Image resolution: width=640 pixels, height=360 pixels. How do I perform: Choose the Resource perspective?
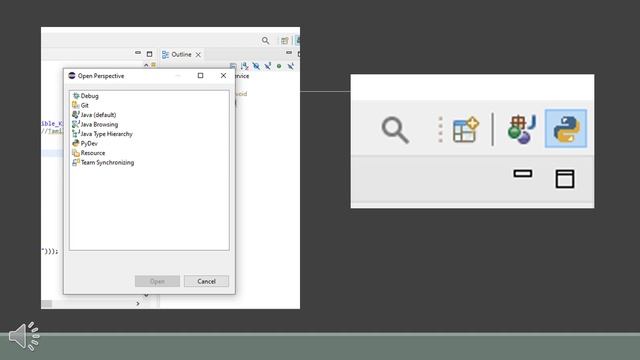coord(89,153)
